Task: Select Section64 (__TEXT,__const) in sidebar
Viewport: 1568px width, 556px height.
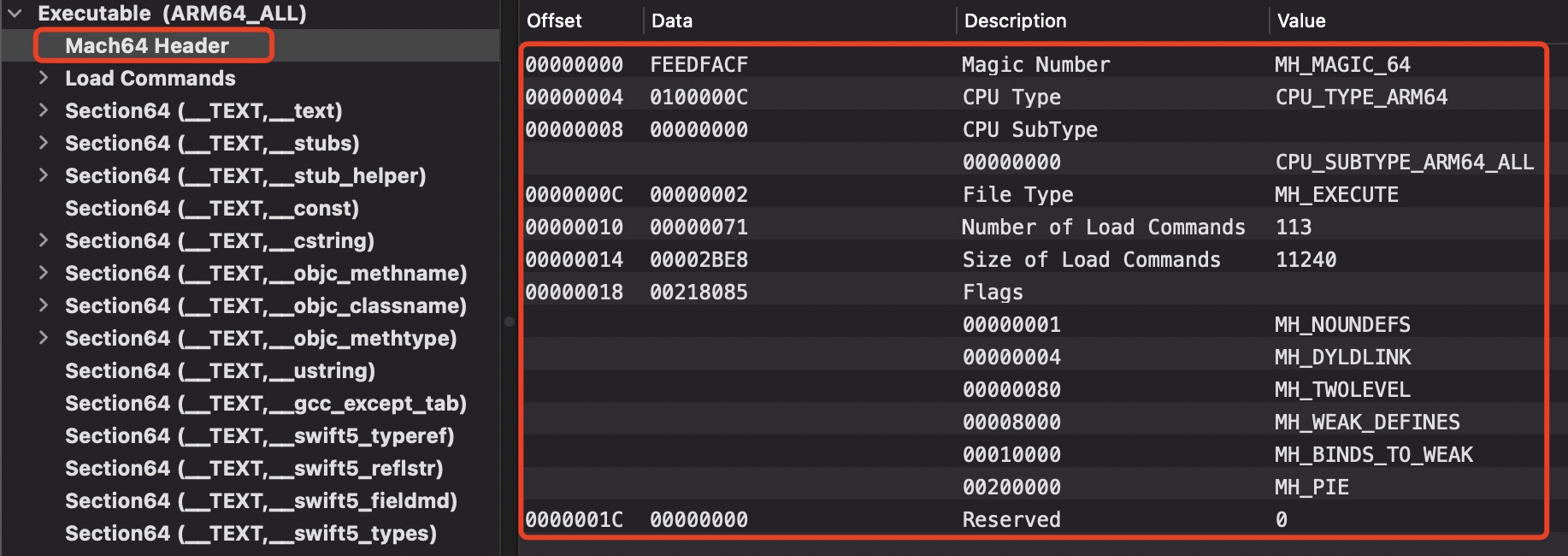Action: point(211,208)
